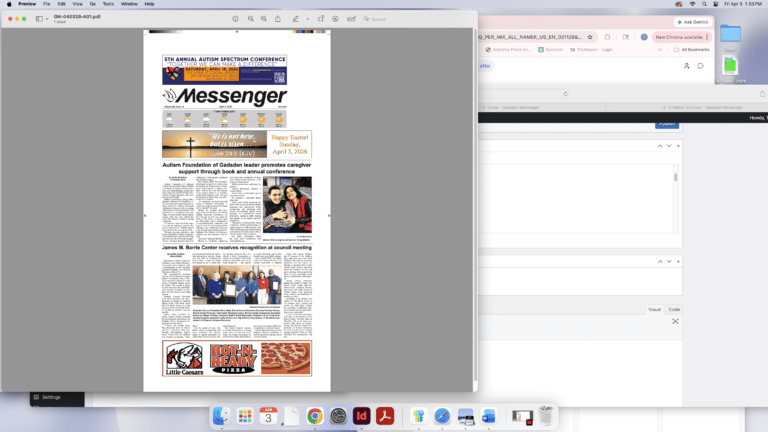
Task: Open Adobe Acrobat from the Dock
Action: [385, 416]
